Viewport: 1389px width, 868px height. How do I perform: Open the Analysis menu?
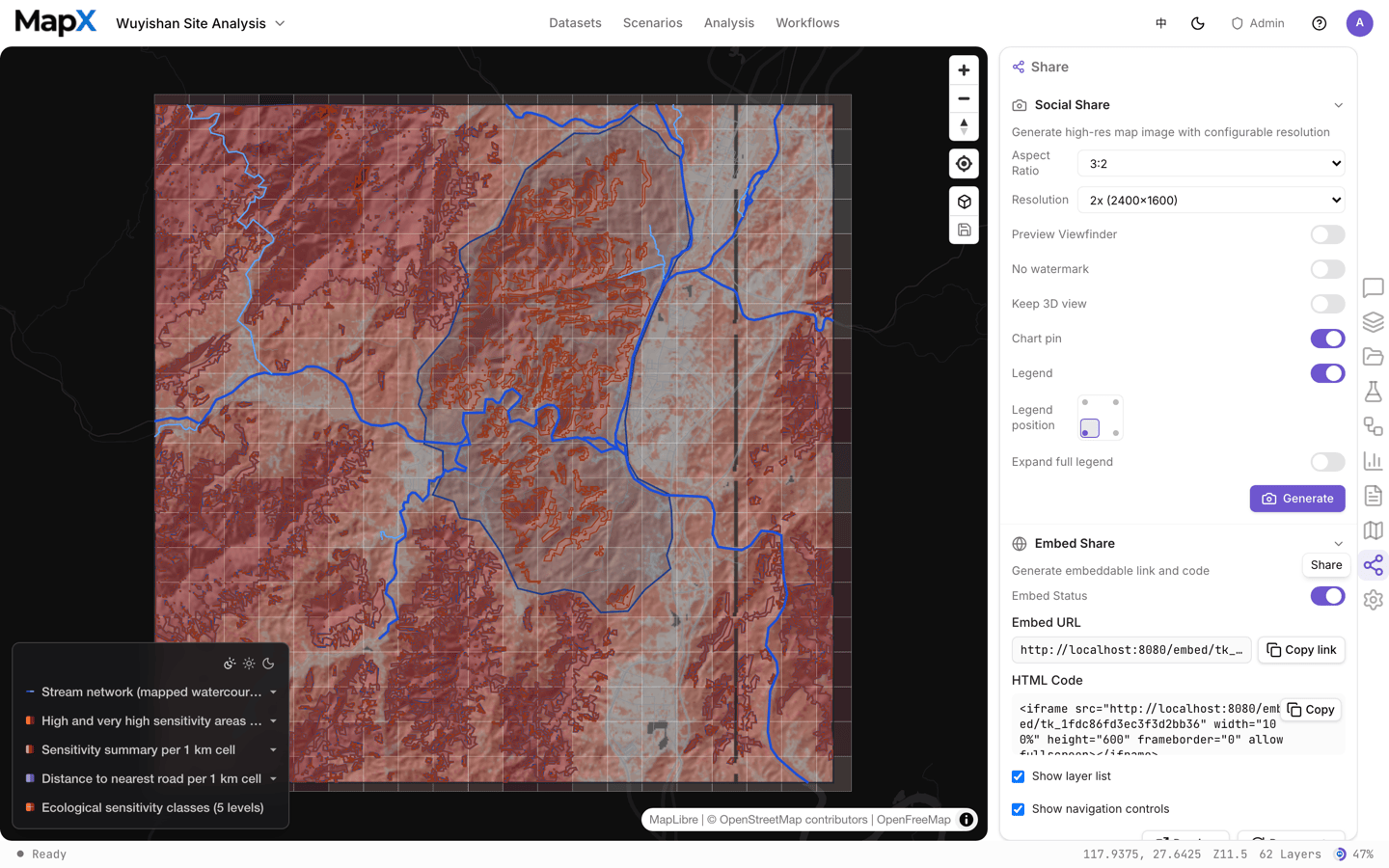point(729,23)
